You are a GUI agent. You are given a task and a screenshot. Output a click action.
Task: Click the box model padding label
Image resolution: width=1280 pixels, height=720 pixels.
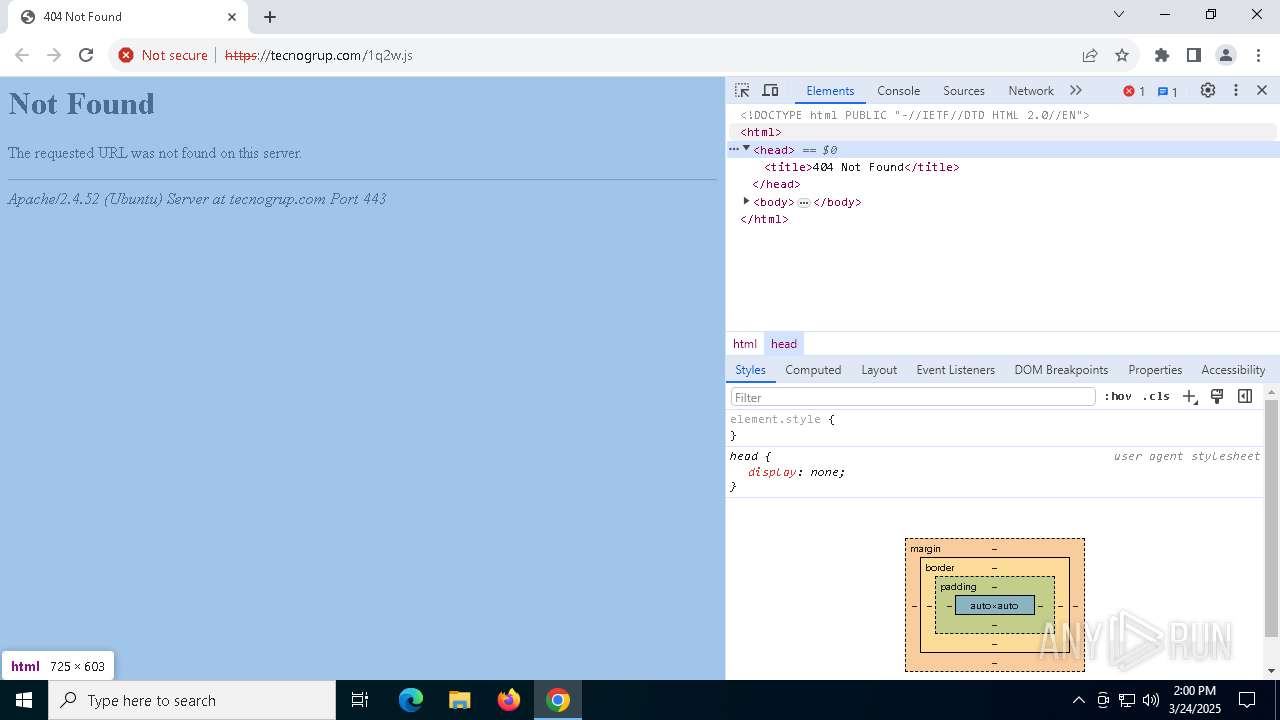point(958,587)
